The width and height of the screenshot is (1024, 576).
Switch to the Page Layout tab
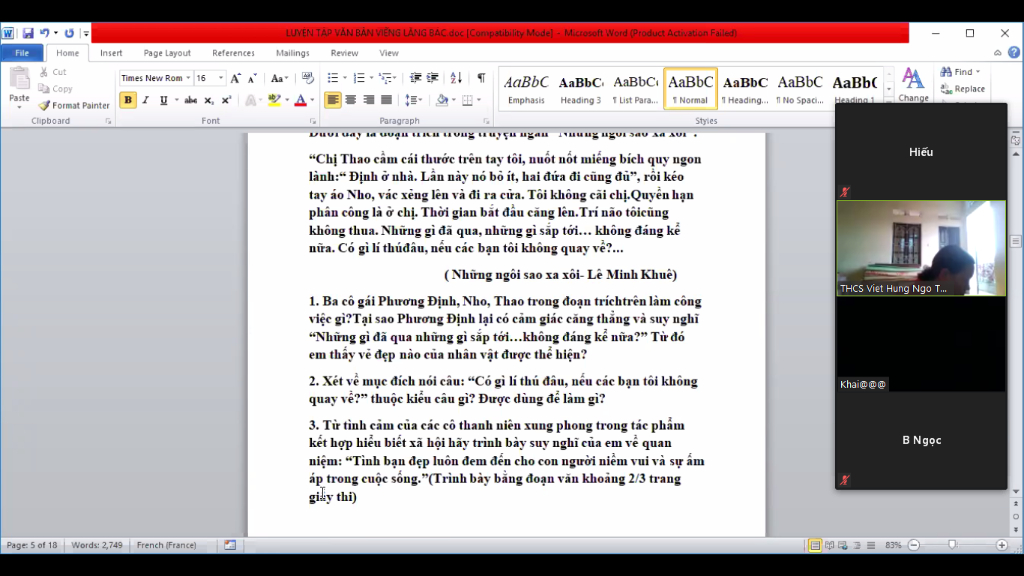pos(167,53)
